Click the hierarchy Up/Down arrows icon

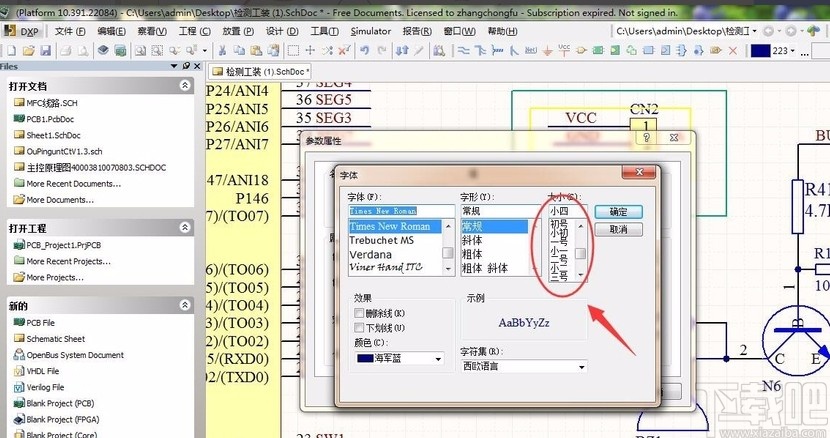[x=402, y=51]
